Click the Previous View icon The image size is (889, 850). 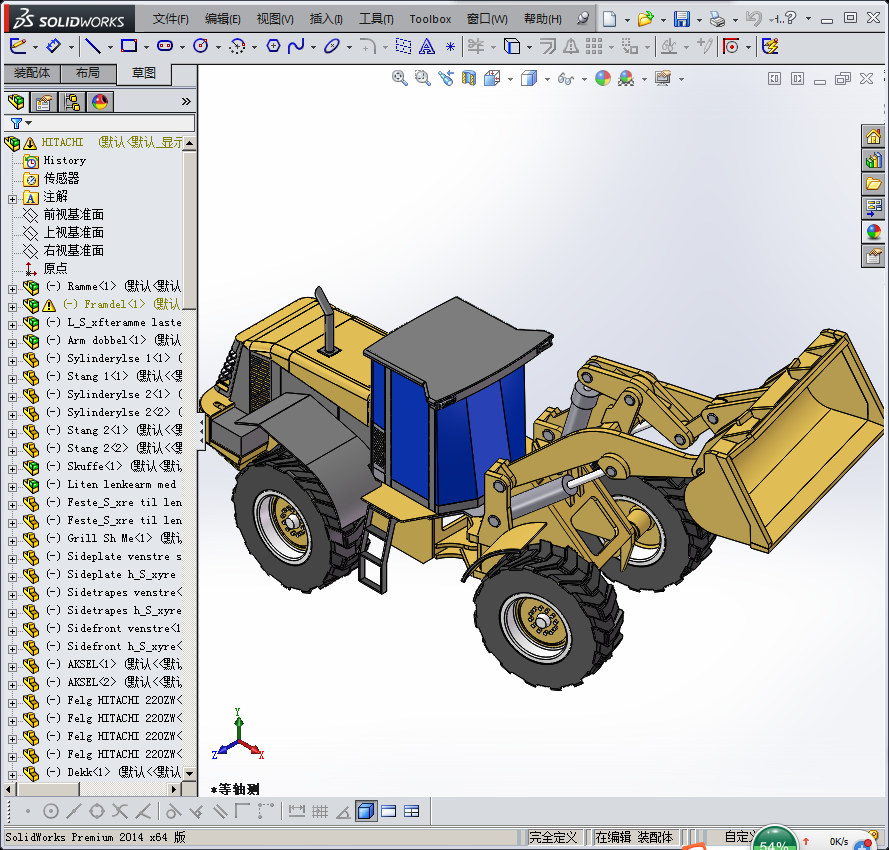(446, 78)
